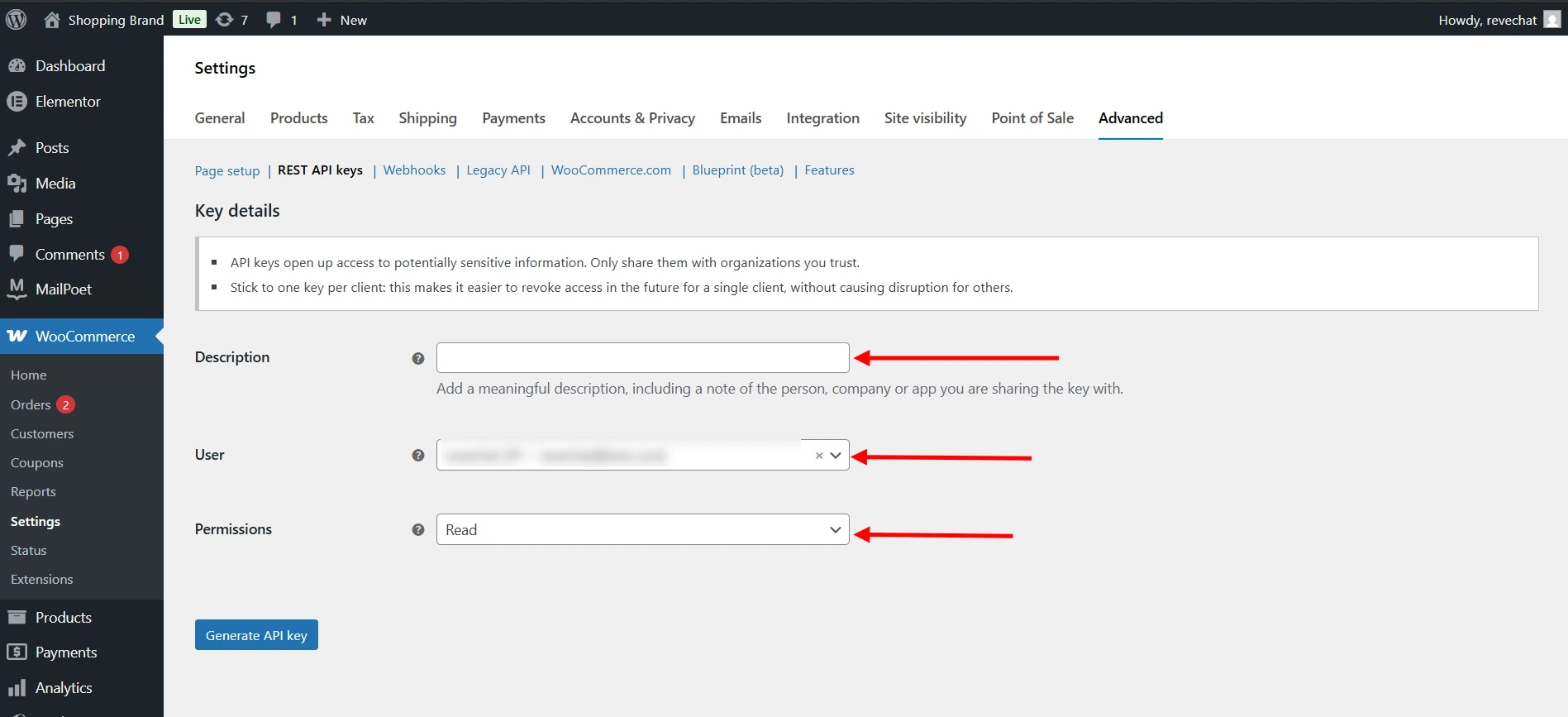Click the user avatar beside Howdy, revechat
Viewport: 1568px width, 717px height.
pyautogui.click(x=1552, y=20)
